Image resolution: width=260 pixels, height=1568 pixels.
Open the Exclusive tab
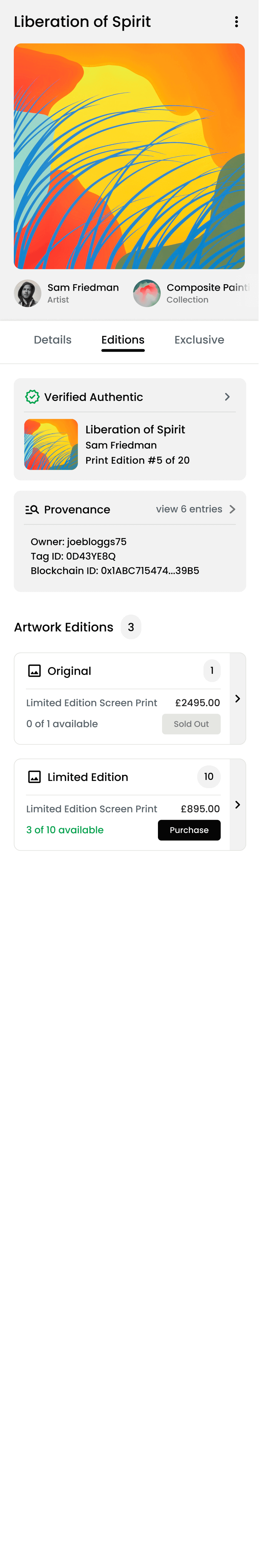tap(199, 340)
